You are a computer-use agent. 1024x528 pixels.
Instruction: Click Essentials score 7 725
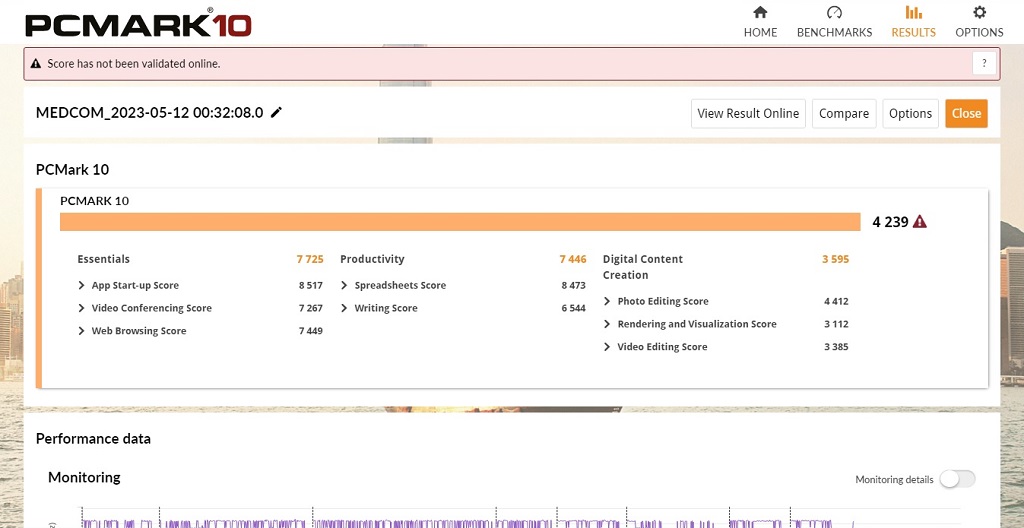[x=310, y=259]
